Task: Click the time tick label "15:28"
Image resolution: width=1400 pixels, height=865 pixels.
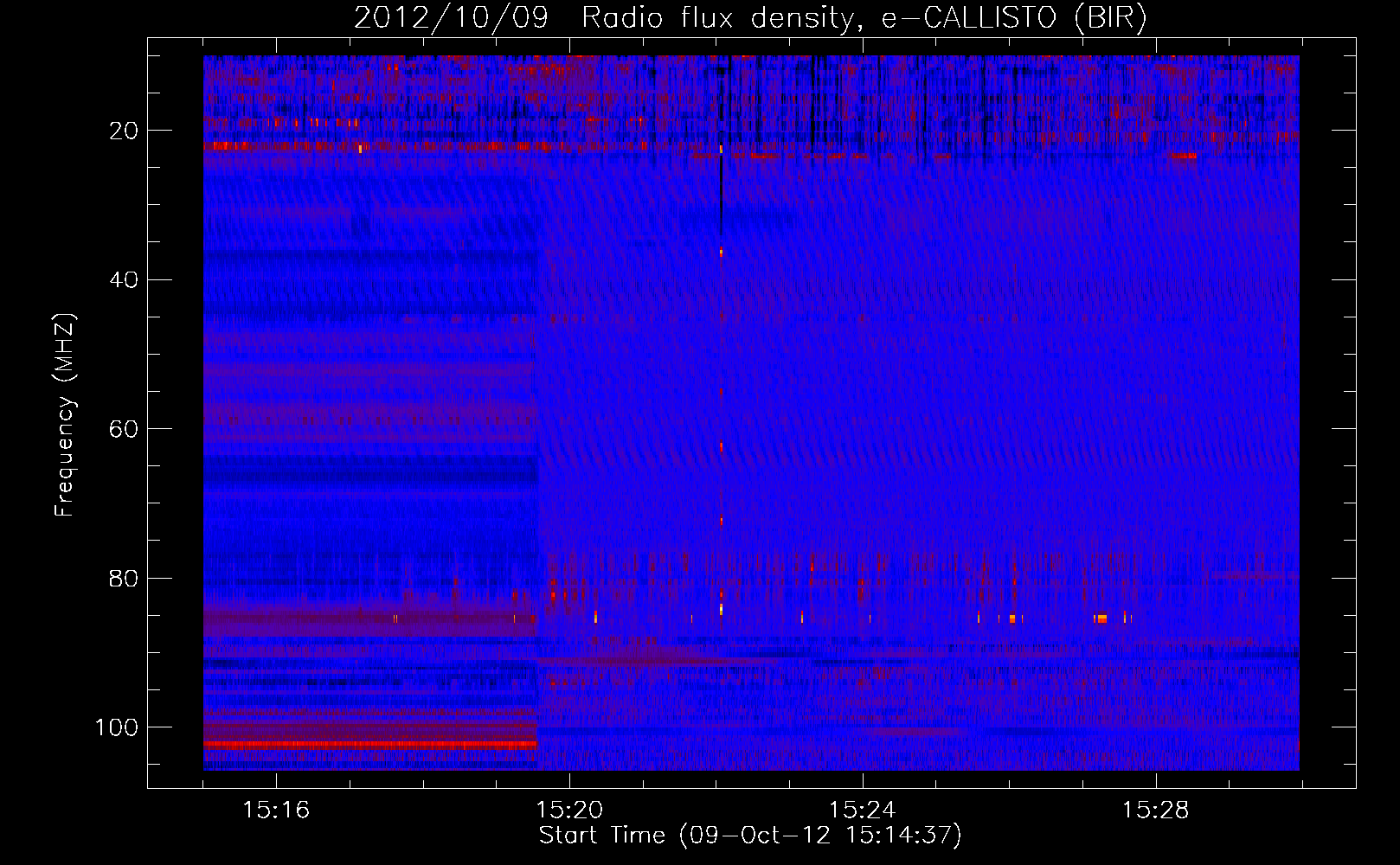Action: tap(1156, 811)
